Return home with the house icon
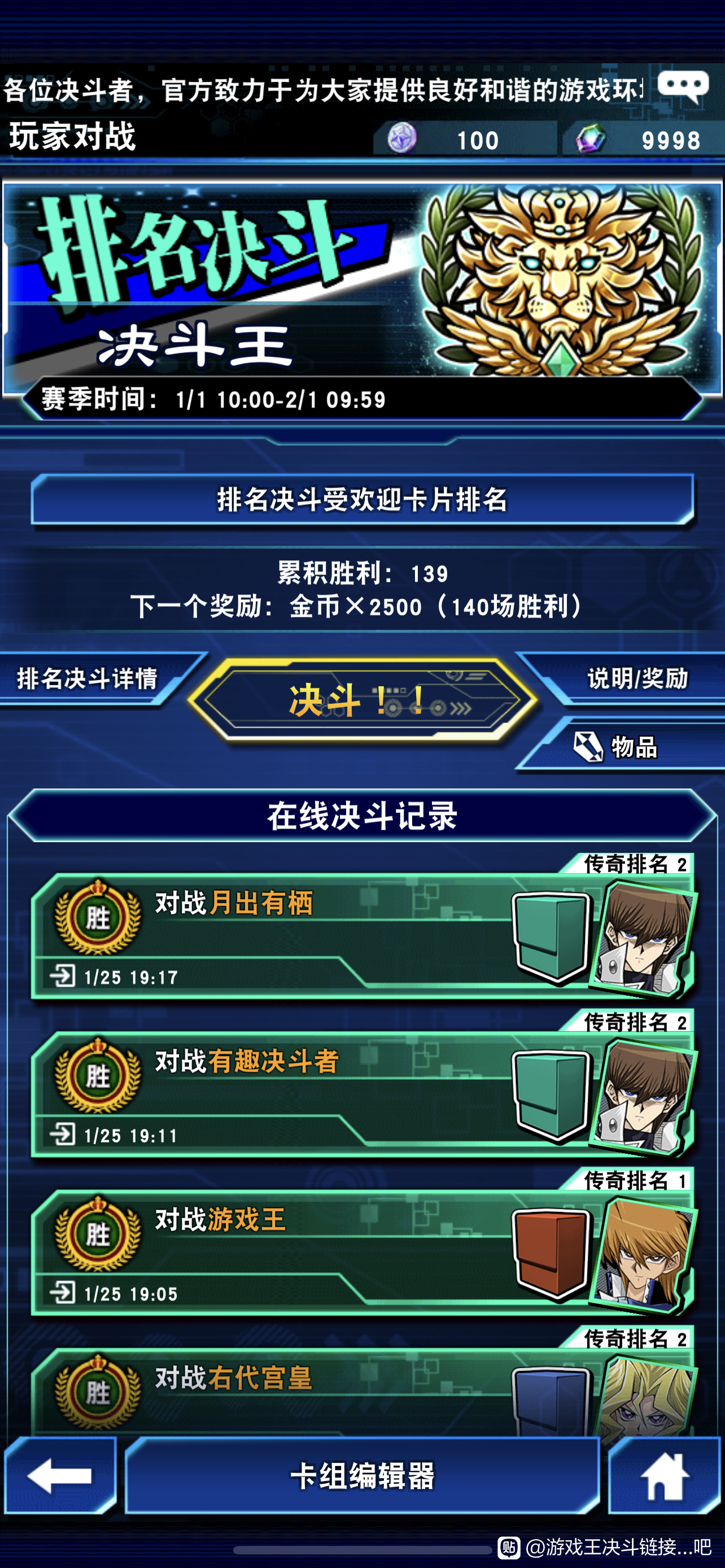725x1568 pixels. coord(665,1475)
